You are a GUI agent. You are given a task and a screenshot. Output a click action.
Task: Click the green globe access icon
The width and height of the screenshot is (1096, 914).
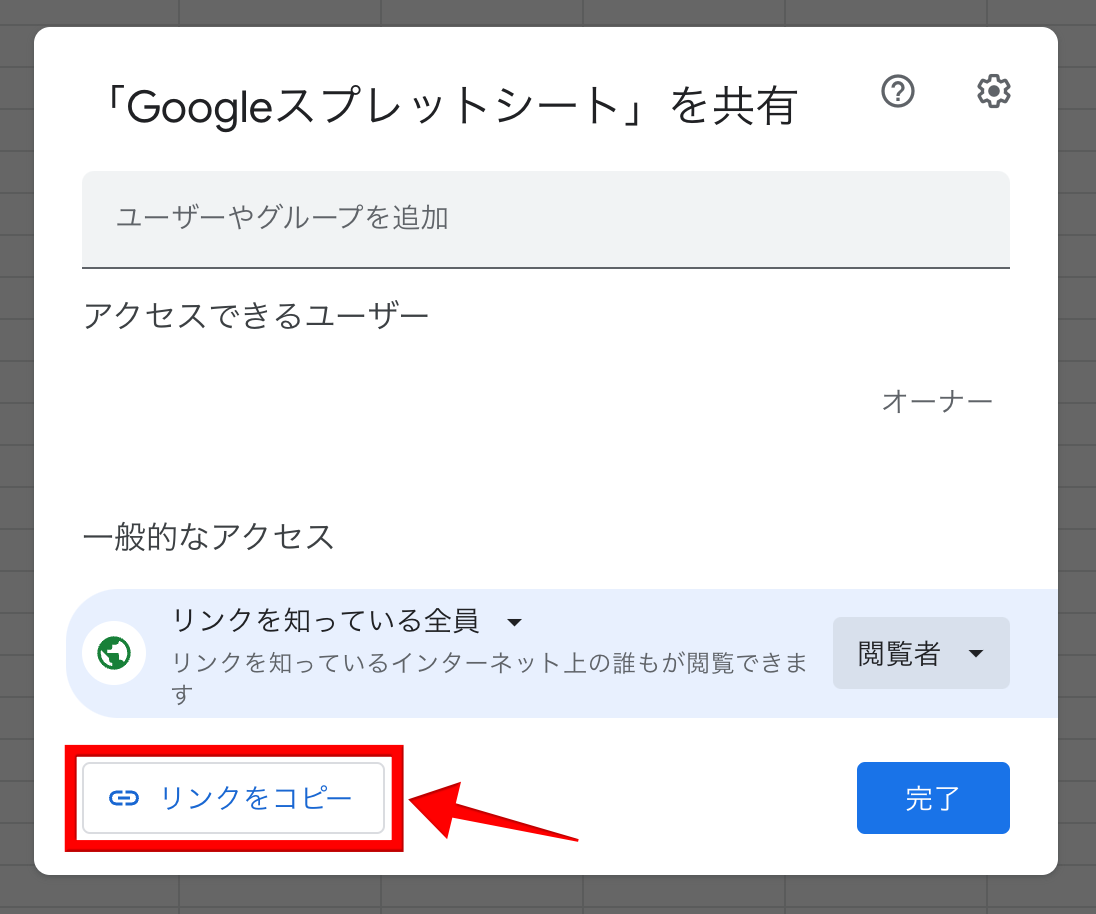coord(114,653)
